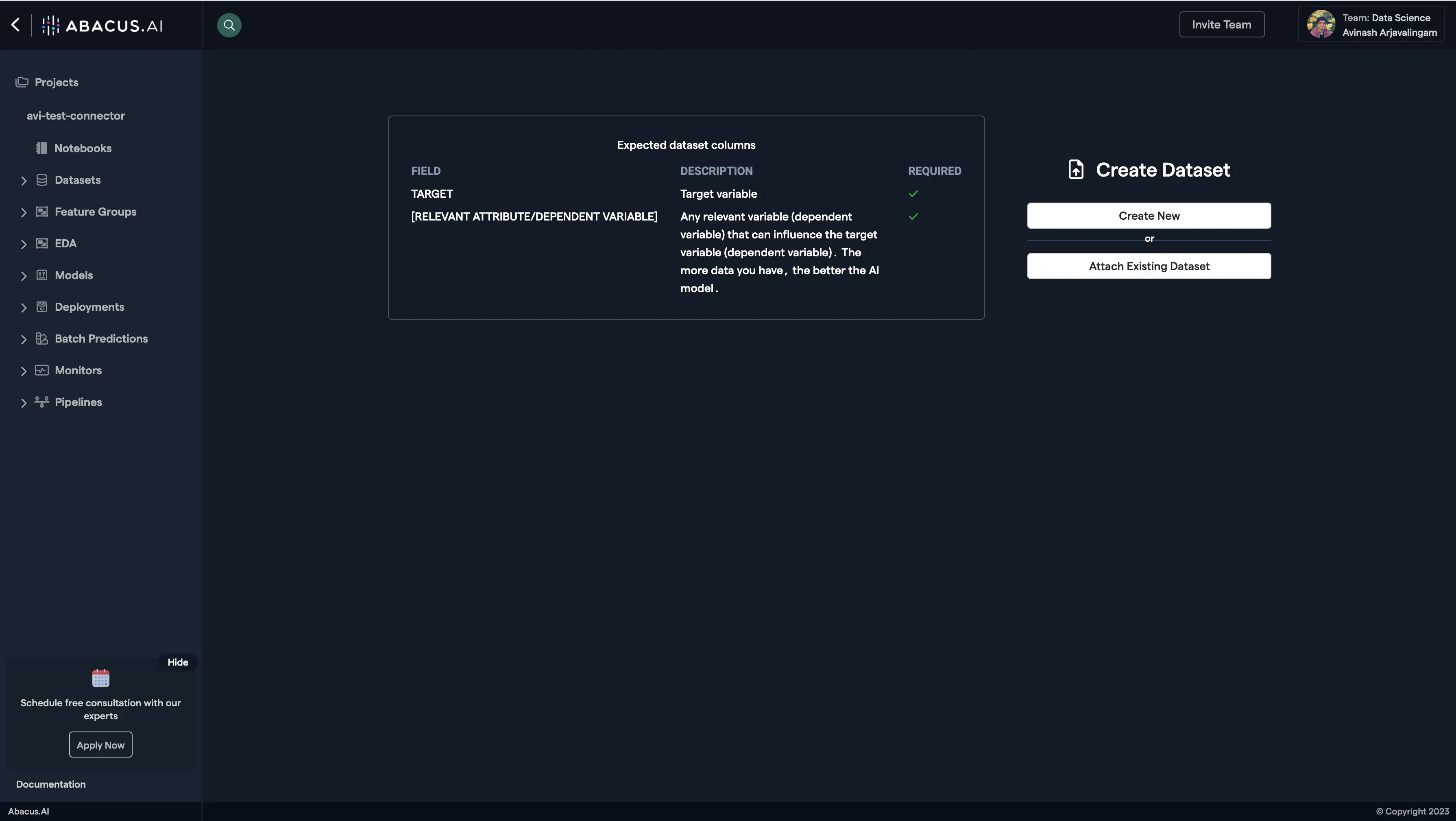This screenshot has height=821, width=1456.
Task: Expand the Models navigation item
Action: [22, 275]
